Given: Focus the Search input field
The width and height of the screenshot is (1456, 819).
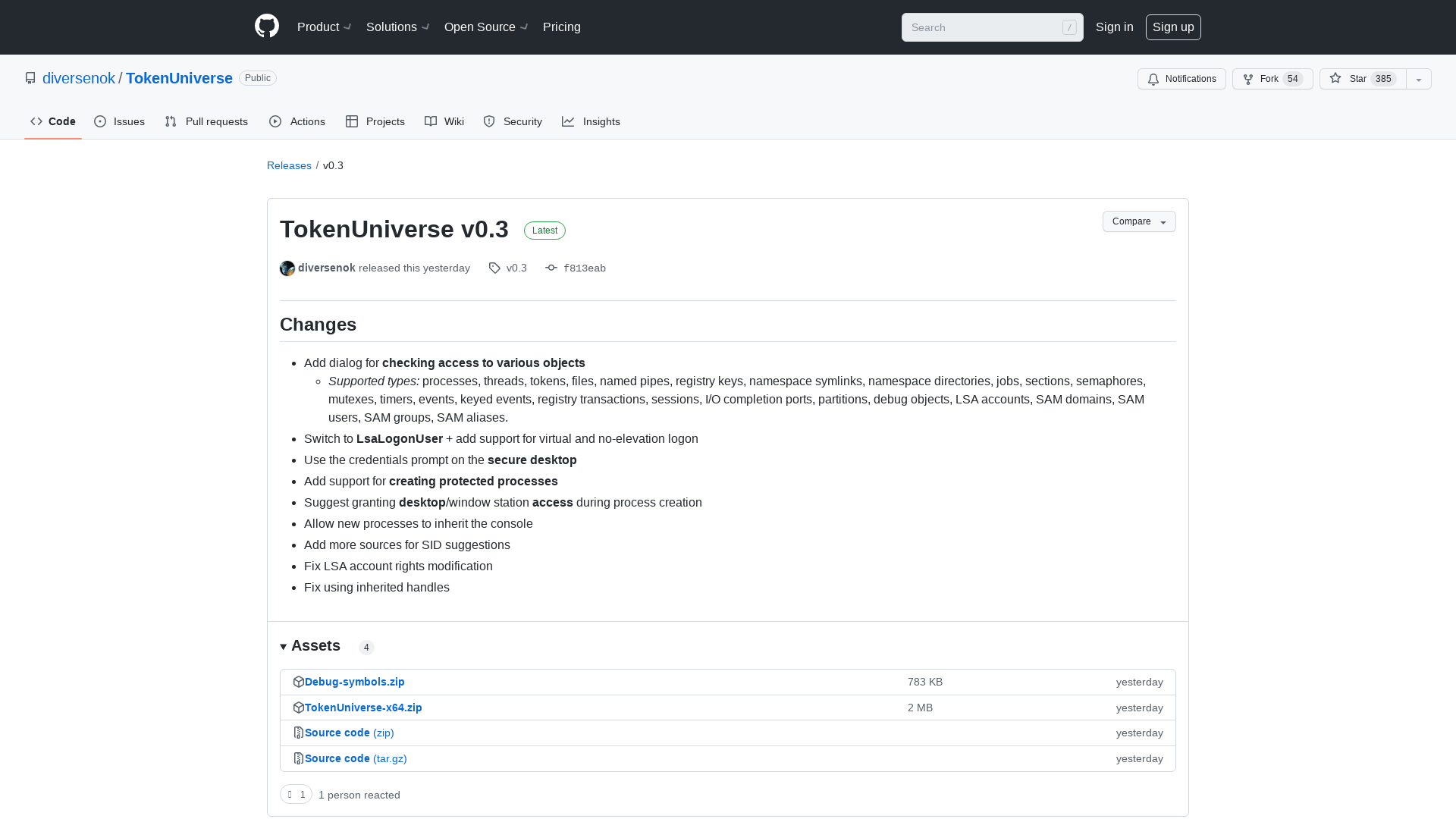Looking at the screenshot, I should coord(993,27).
